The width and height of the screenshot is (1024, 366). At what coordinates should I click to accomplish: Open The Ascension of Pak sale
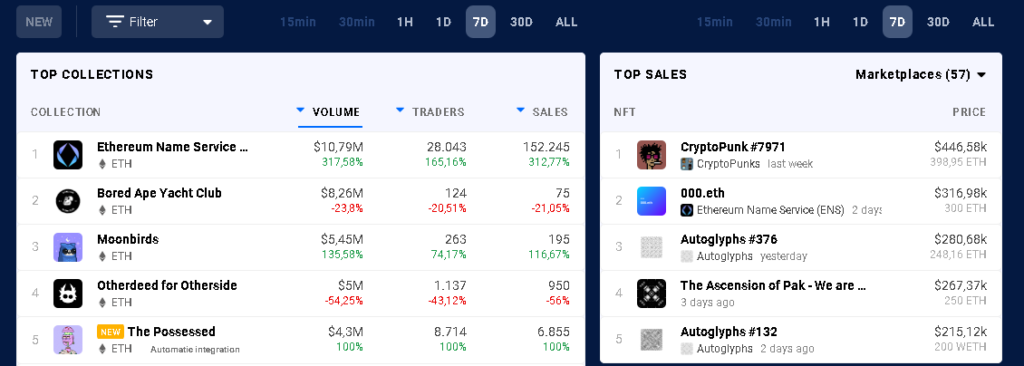tap(773, 286)
